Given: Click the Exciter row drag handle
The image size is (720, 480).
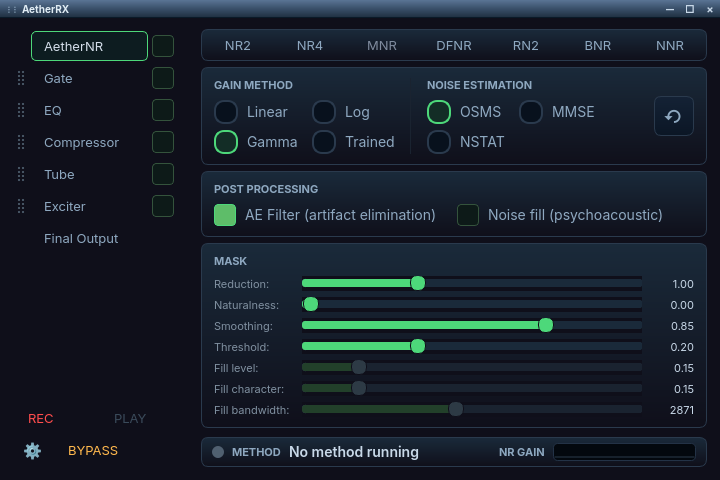Looking at the screenshot, I should [x=21, y=206].
